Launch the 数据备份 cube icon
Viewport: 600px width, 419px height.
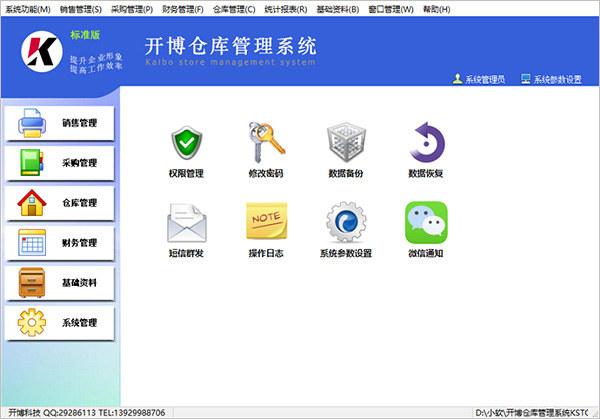[346, 142]
